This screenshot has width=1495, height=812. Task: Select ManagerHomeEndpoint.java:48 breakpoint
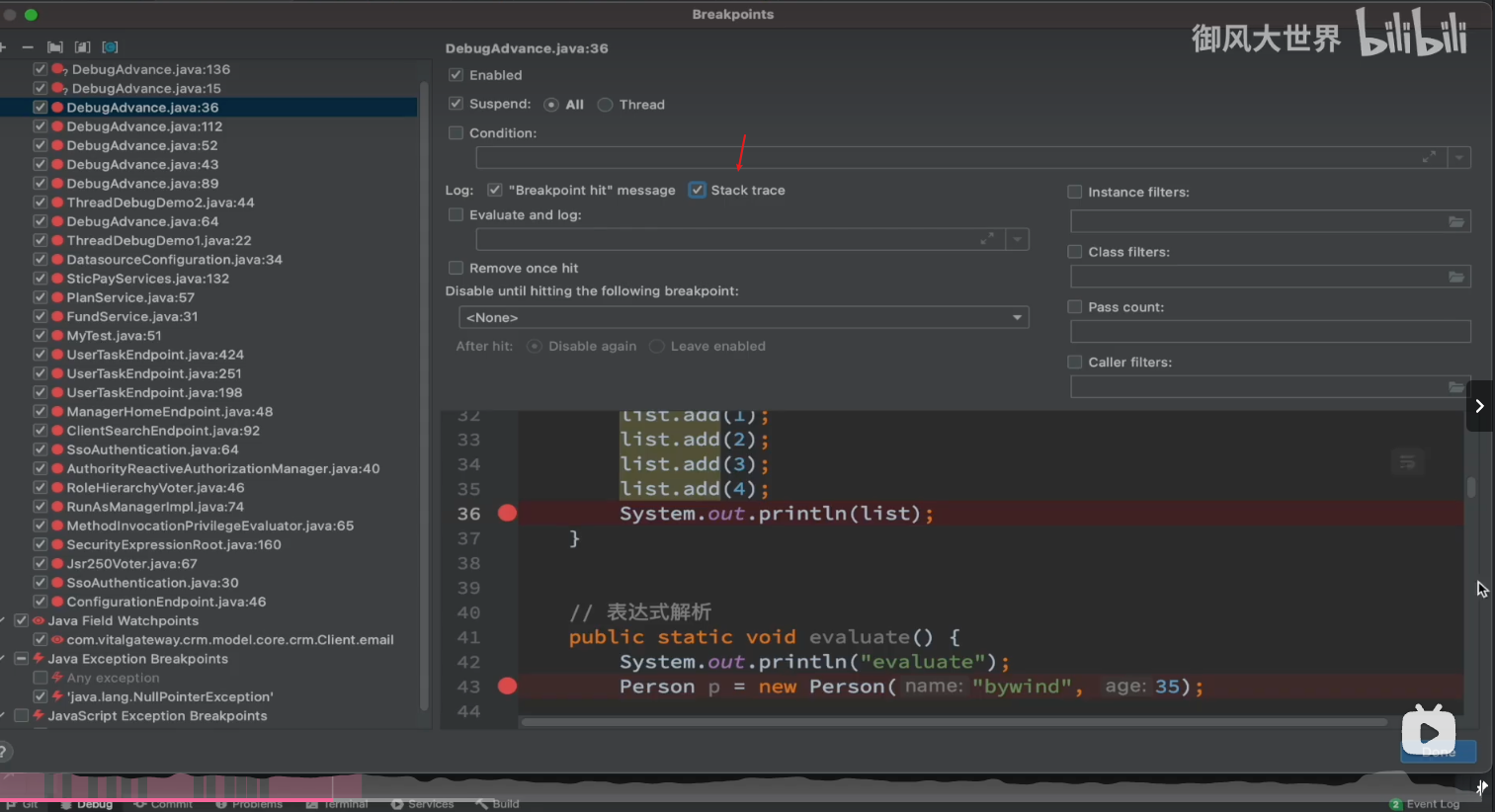point(170,412)
